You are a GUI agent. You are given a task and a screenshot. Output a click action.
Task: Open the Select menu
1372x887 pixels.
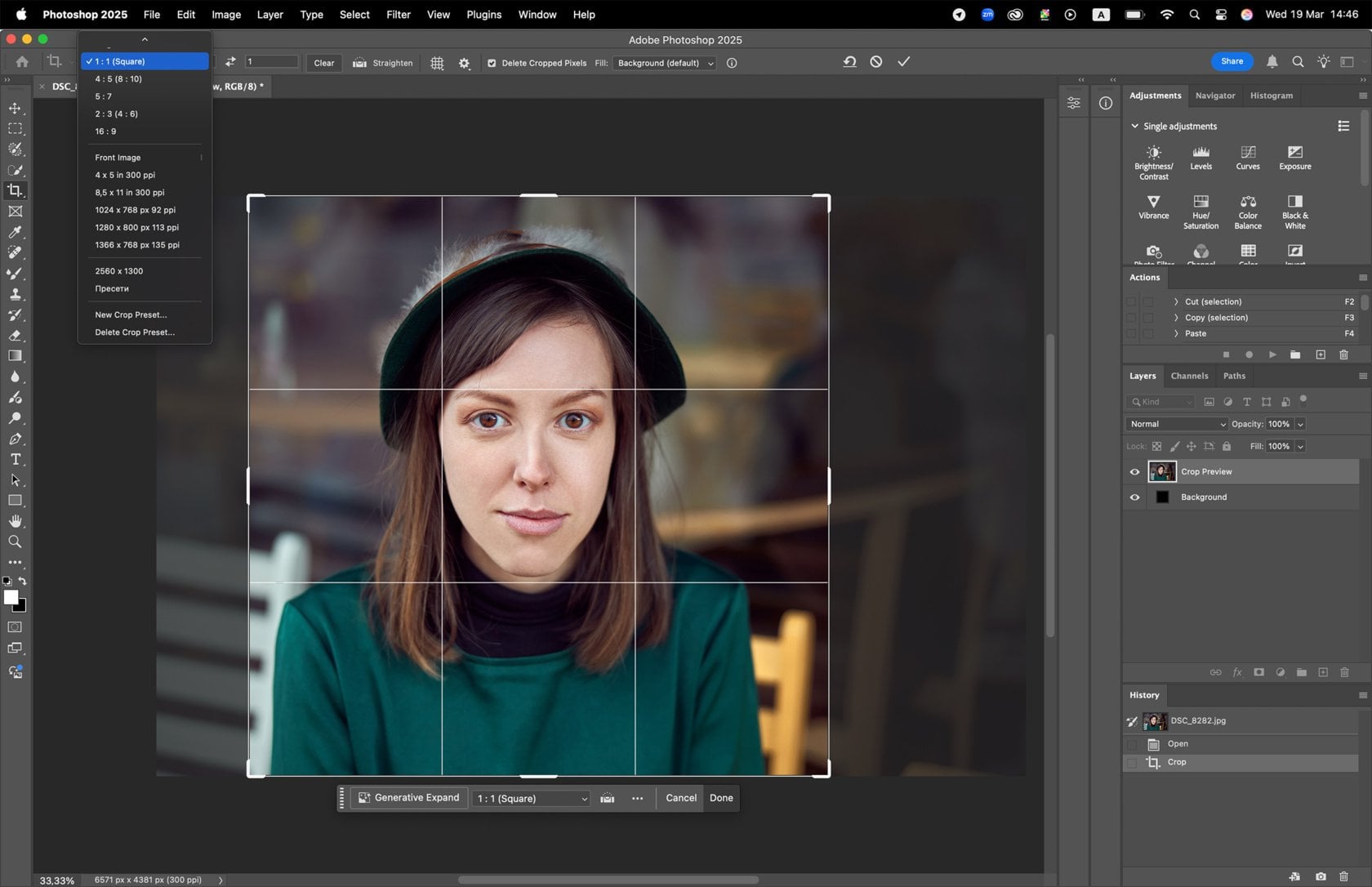(354, 14)
